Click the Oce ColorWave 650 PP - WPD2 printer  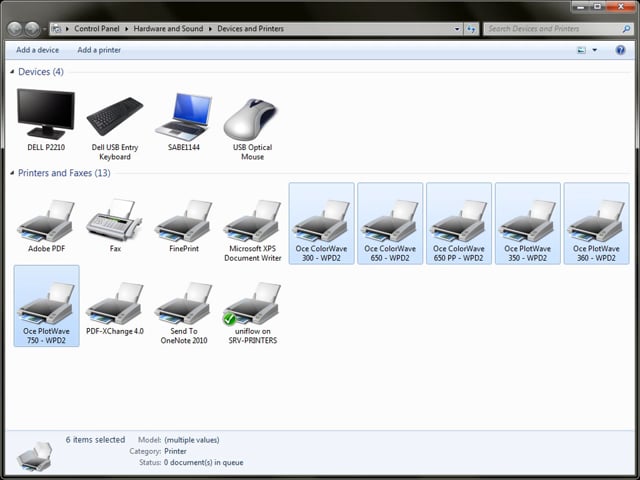pyautogui.click(x=459, y=224)
